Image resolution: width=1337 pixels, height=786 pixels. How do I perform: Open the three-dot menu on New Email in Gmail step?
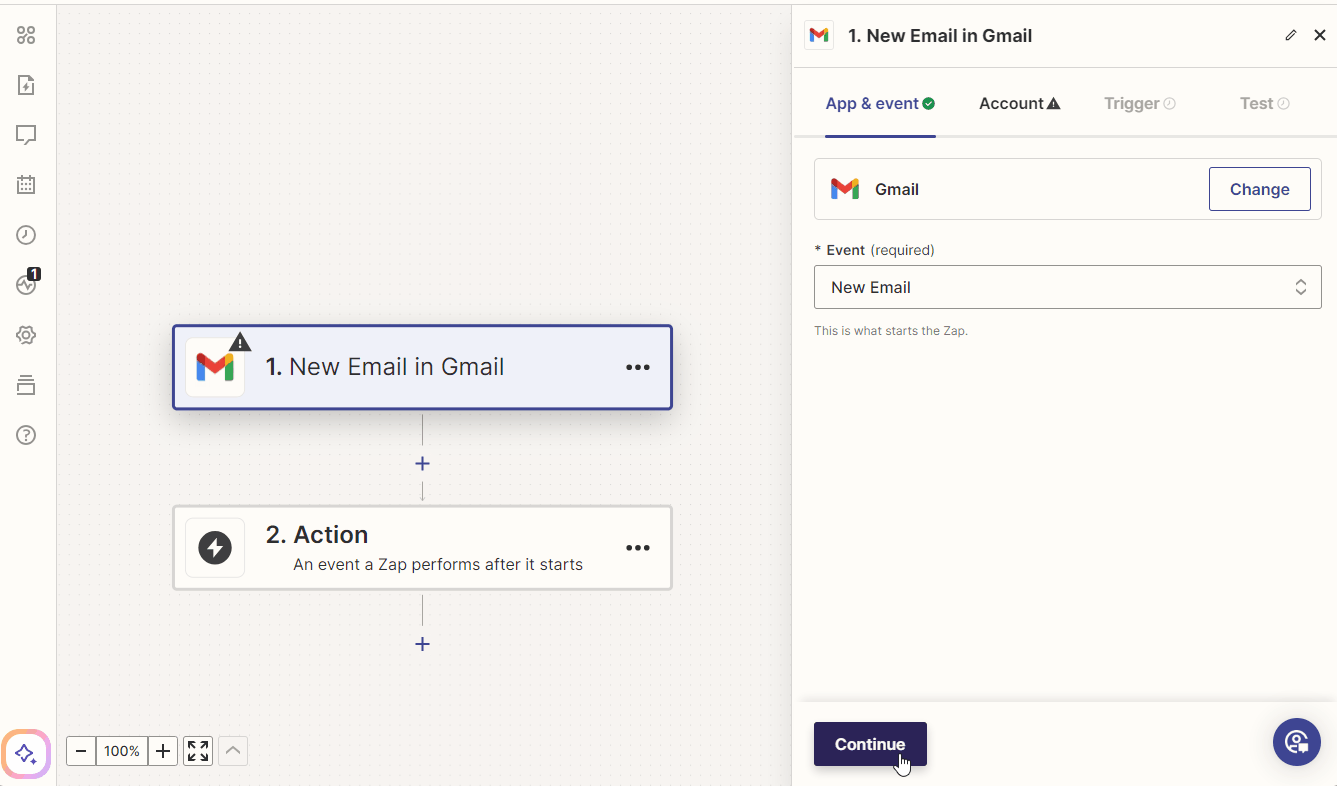click(638, 367)
